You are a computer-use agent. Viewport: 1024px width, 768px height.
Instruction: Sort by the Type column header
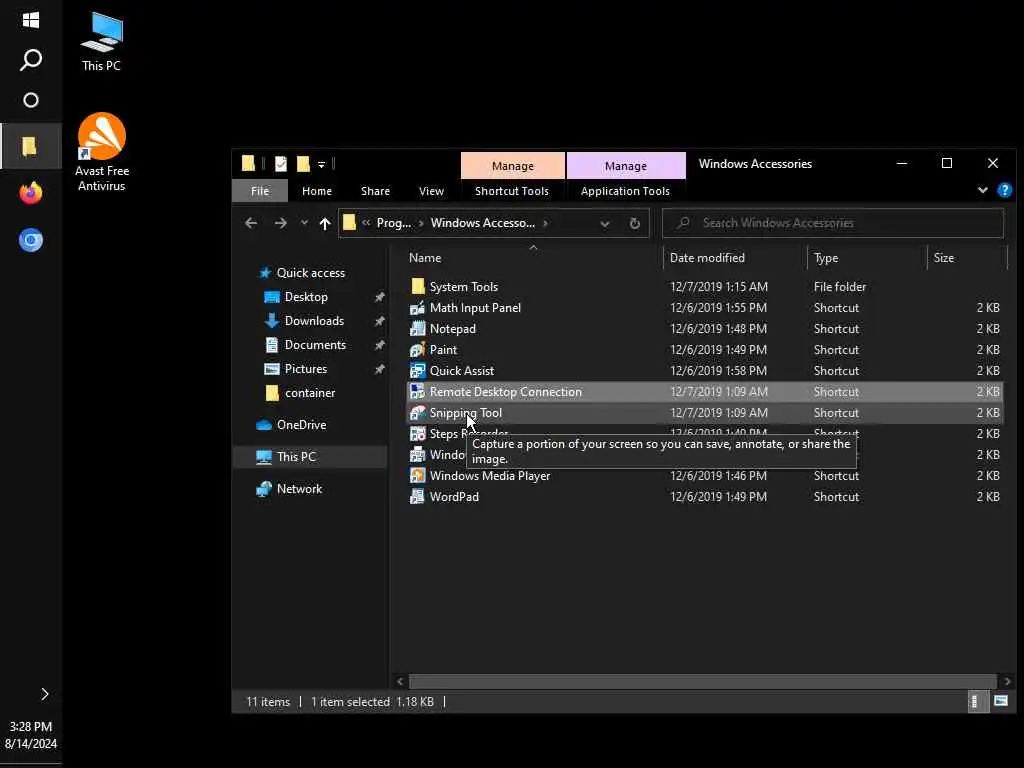pos(825,258)
